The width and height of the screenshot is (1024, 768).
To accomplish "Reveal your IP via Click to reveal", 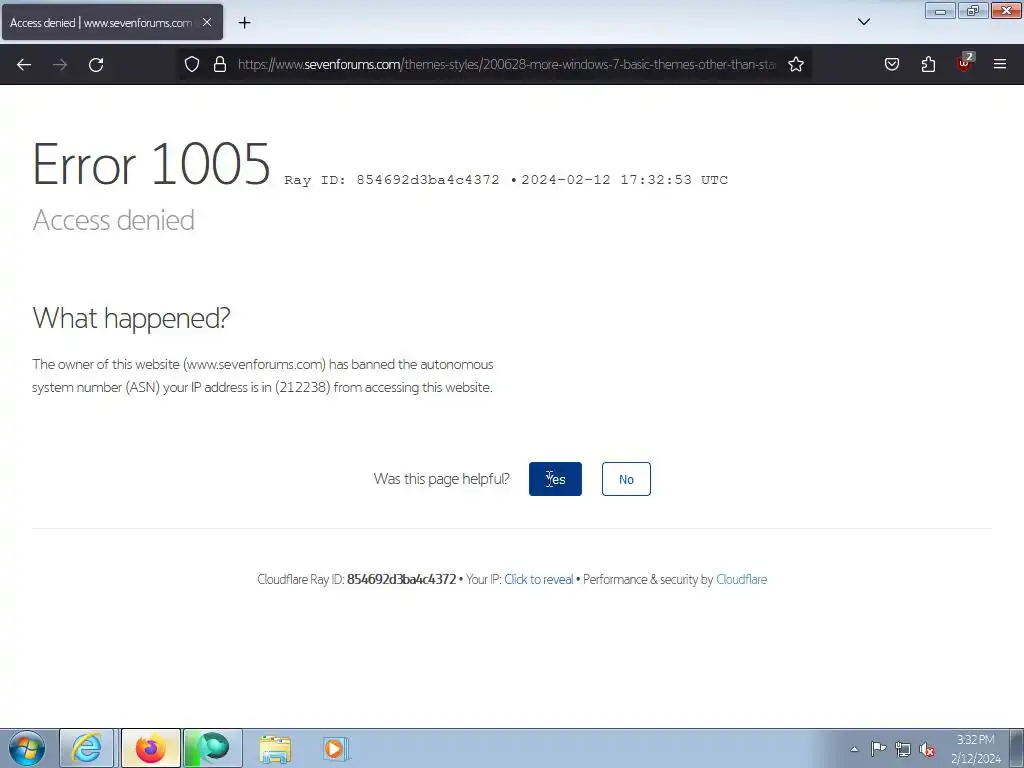I will coord(539,579).
